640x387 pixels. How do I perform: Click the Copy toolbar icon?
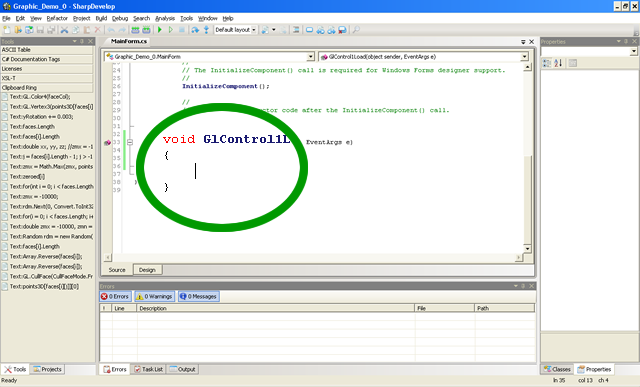coord(76,30)
